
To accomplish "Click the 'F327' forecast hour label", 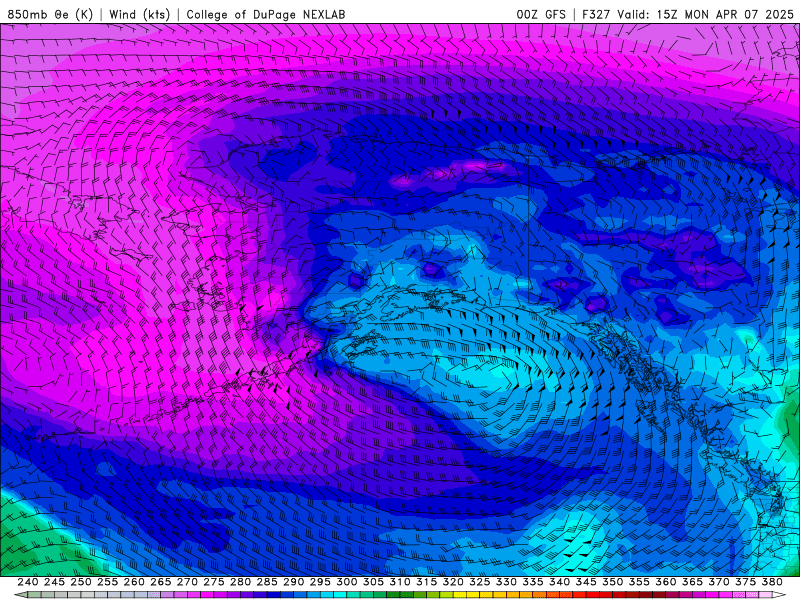I will tap(596, 14).
